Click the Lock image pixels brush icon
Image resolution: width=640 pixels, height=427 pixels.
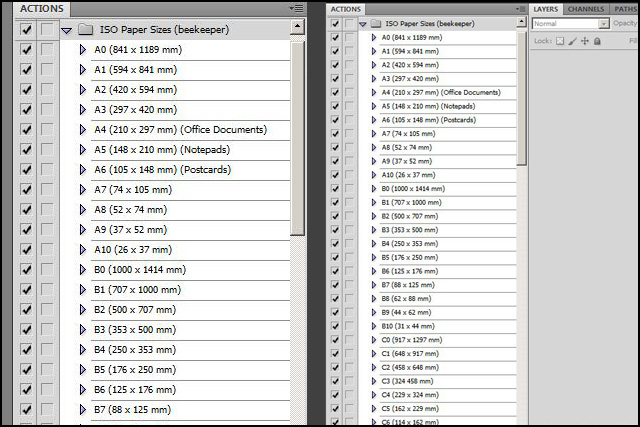(x=572, y=42)
